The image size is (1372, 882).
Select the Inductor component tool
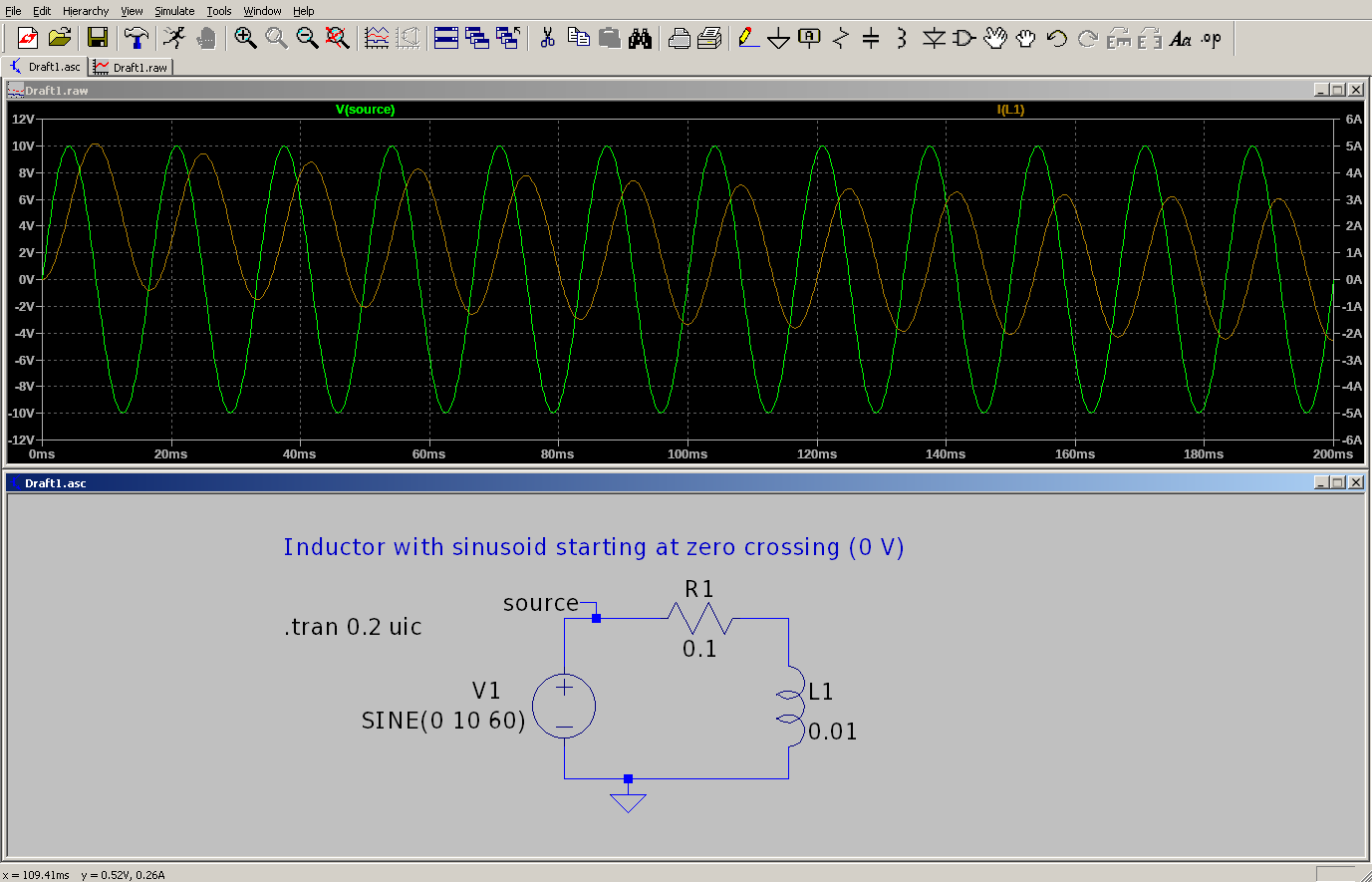(x=899, y=38)
